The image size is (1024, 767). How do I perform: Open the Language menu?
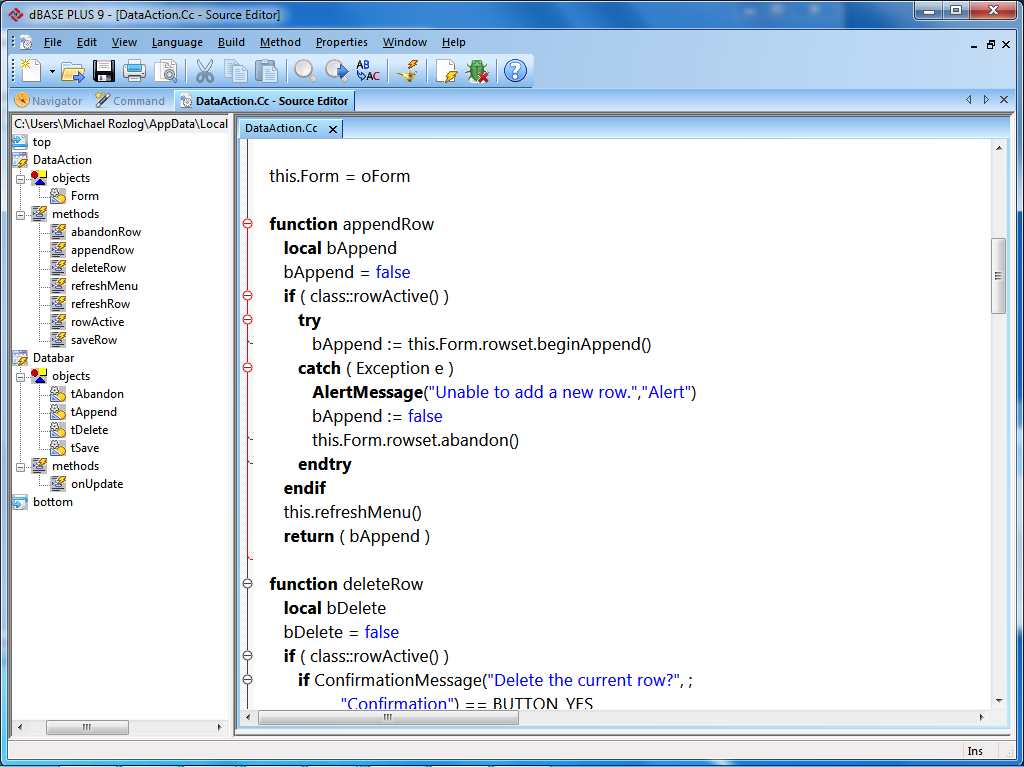coord(177,42)
